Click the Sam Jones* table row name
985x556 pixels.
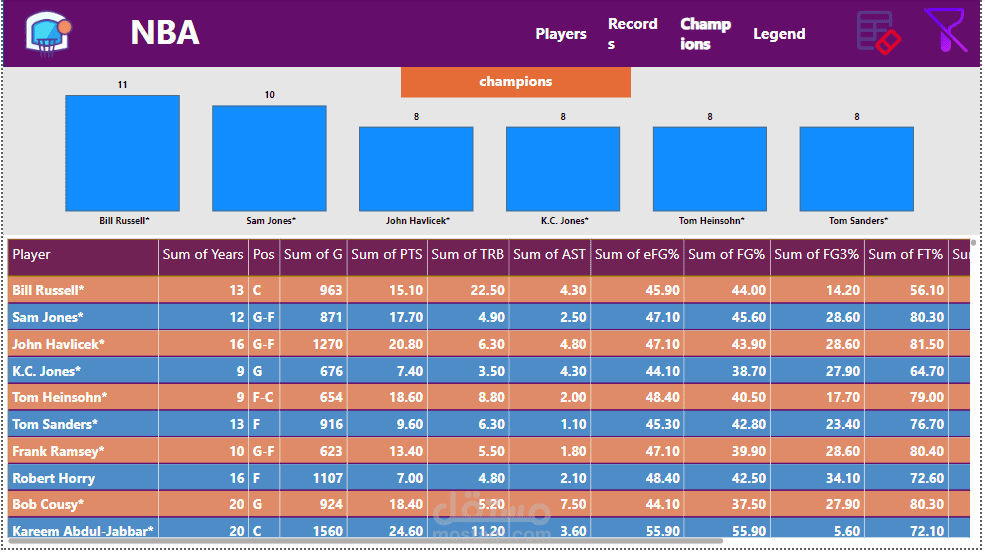point(48,317)
